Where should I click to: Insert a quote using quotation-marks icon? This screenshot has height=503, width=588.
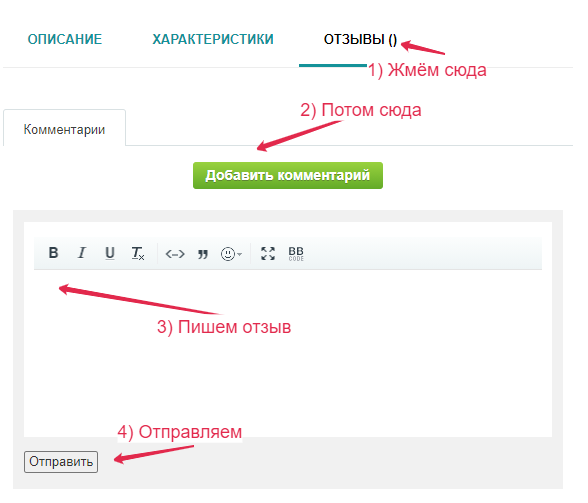click(x=203, y=254)
